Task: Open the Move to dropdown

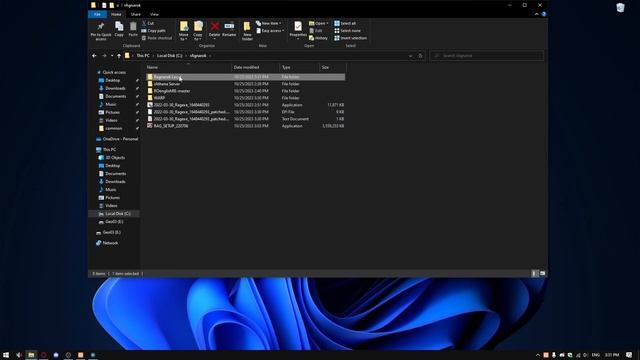Action: click(184, 31)
